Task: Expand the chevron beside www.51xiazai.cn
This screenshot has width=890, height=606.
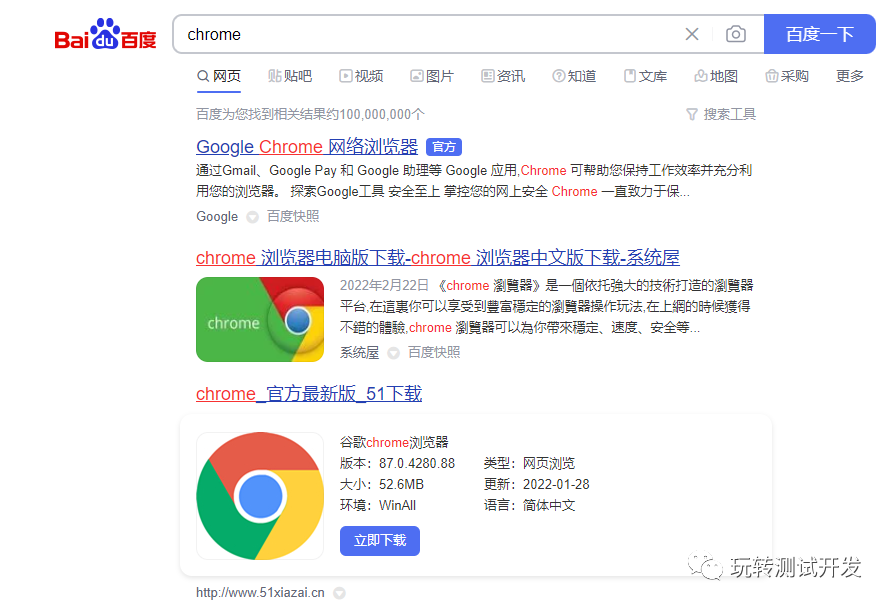Action: coord(339,592)
